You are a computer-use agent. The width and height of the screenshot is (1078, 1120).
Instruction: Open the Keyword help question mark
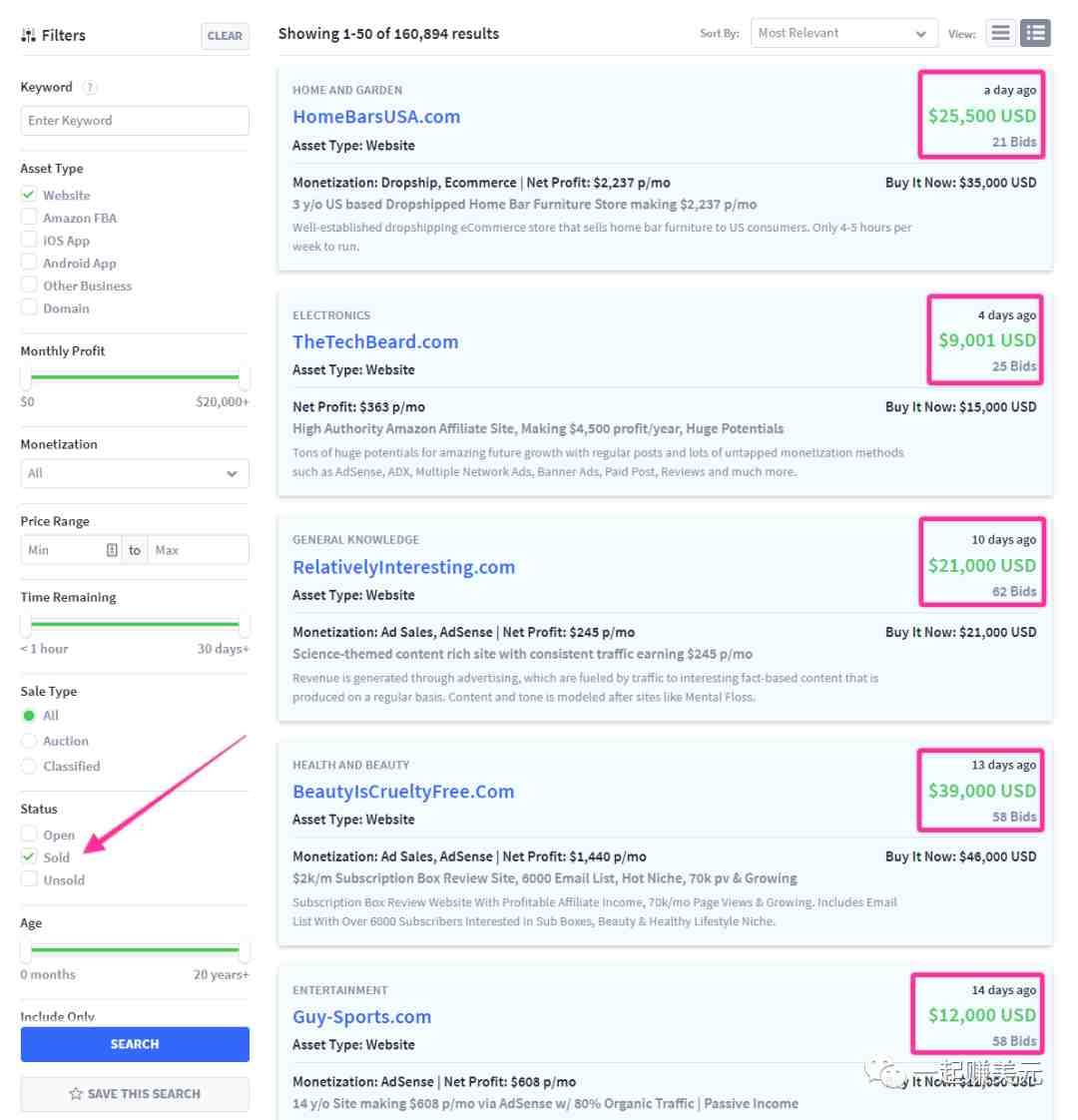(90, 87)
